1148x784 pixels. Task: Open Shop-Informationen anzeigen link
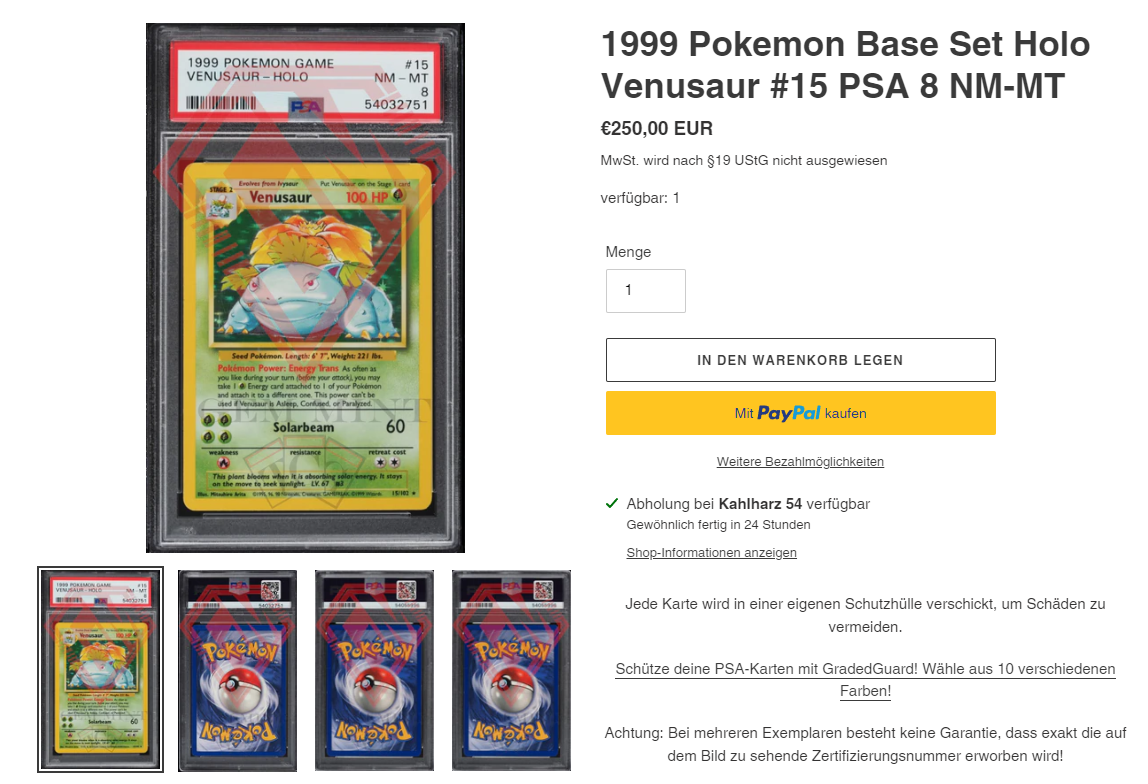tap(711, 553)
